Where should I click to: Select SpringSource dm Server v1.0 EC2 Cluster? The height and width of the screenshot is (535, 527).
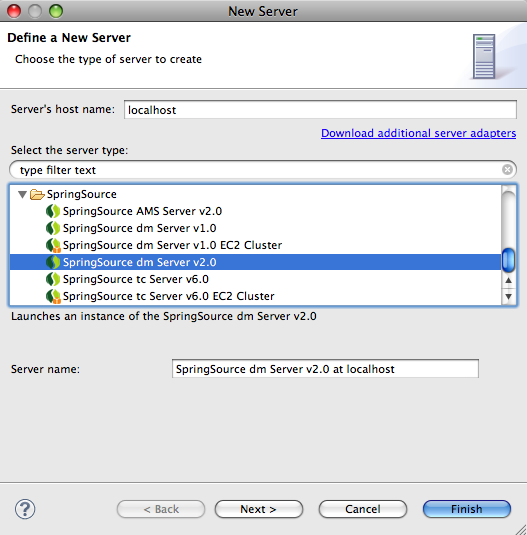[172, 245]
